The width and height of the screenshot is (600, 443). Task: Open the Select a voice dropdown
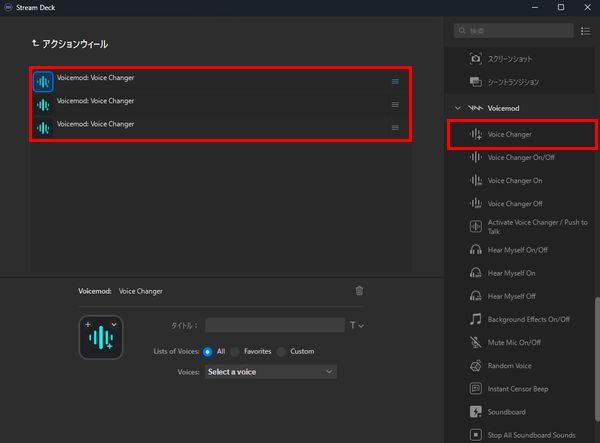pyautogui.click(x=271, y=371)
